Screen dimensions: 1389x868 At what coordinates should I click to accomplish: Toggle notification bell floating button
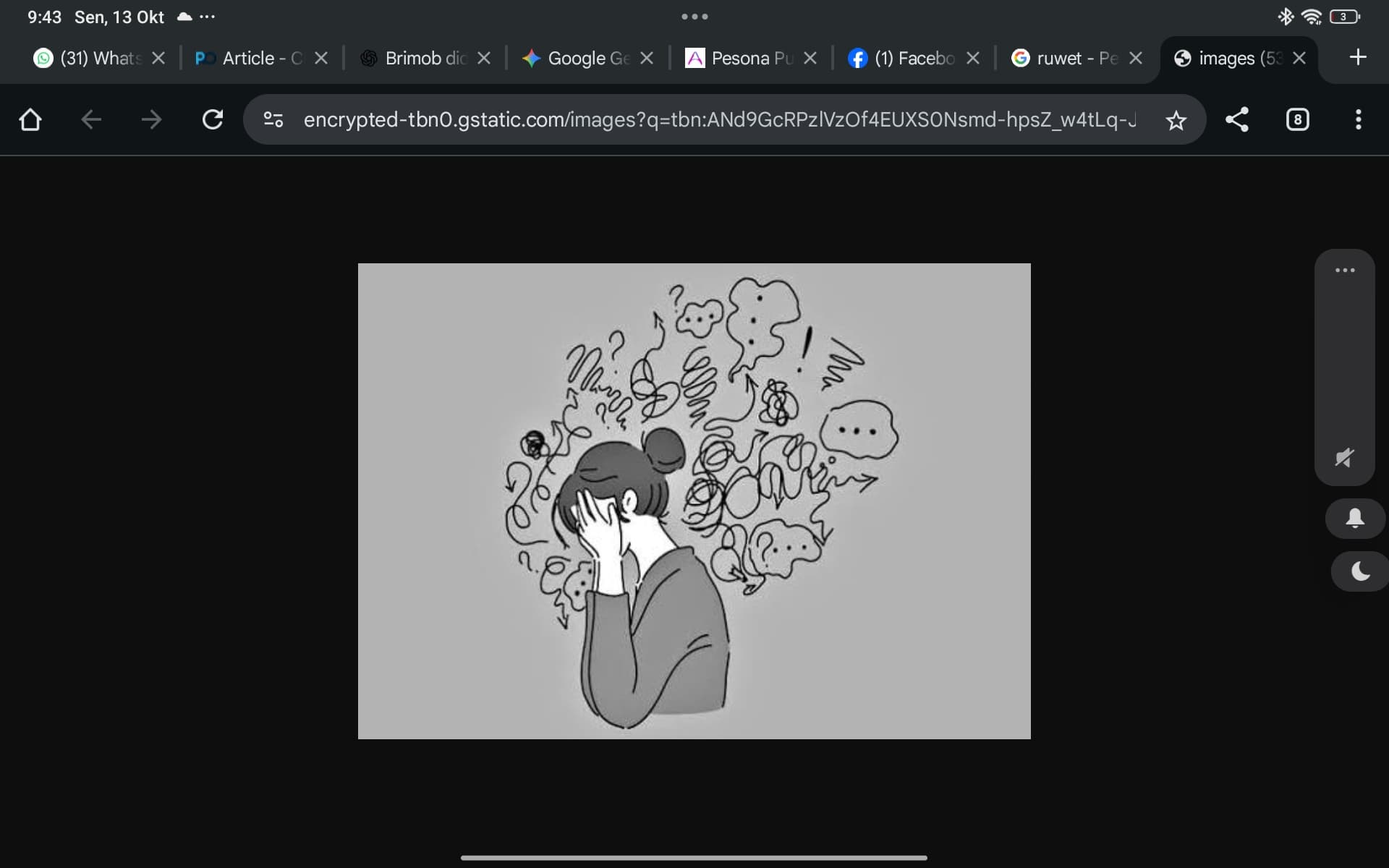(x=1354, y=518)
